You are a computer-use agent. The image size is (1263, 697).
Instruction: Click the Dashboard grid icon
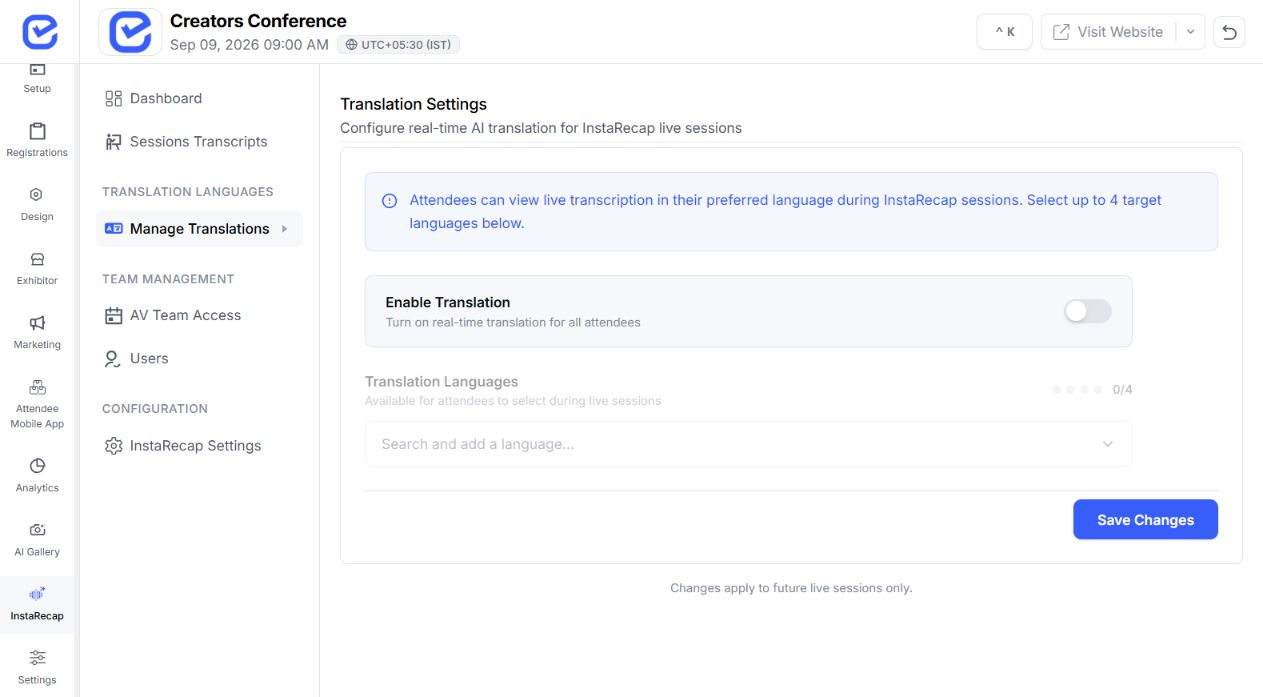tap(113, 98)
